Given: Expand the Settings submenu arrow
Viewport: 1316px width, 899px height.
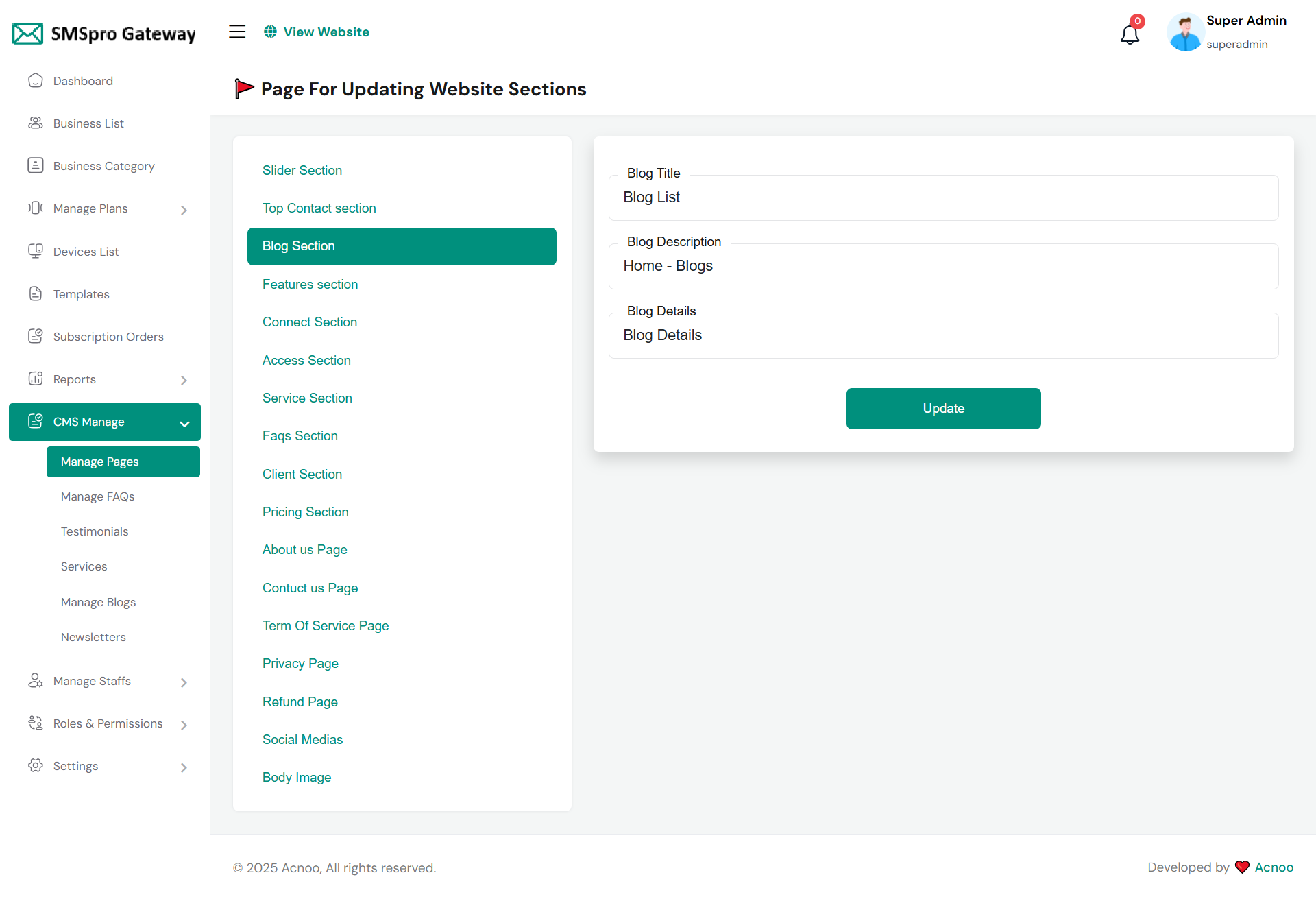Looking at the screenshot, I should [184, 767].
